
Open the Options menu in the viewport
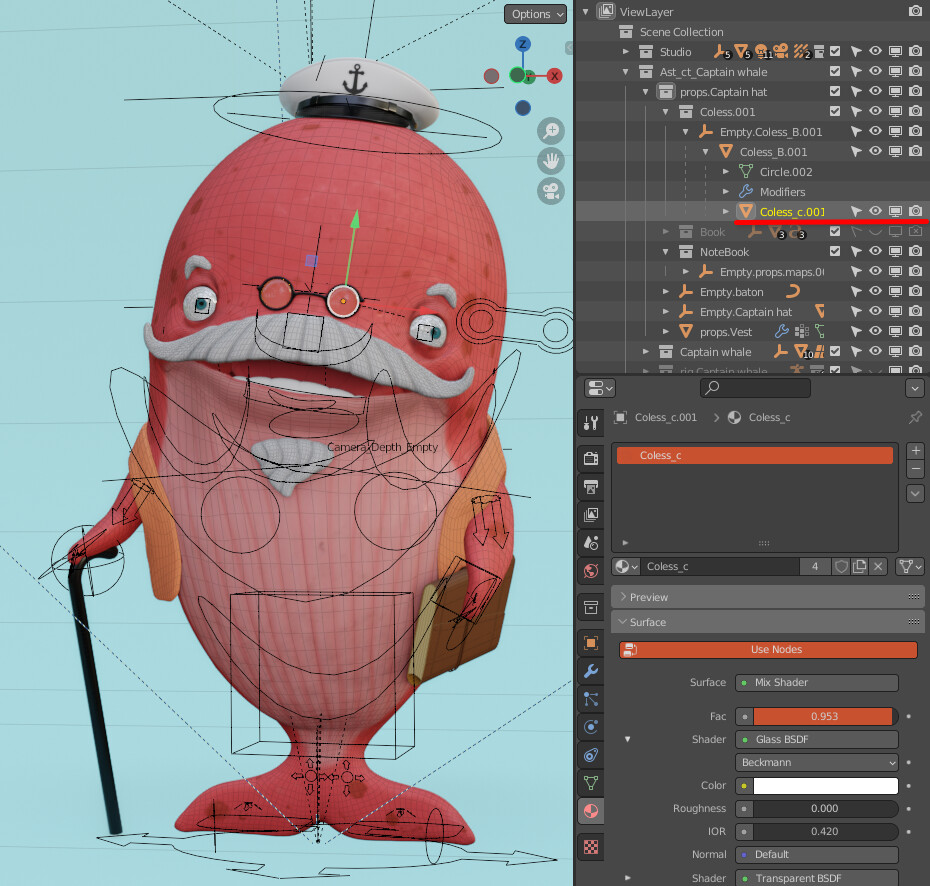click(535, 14)
